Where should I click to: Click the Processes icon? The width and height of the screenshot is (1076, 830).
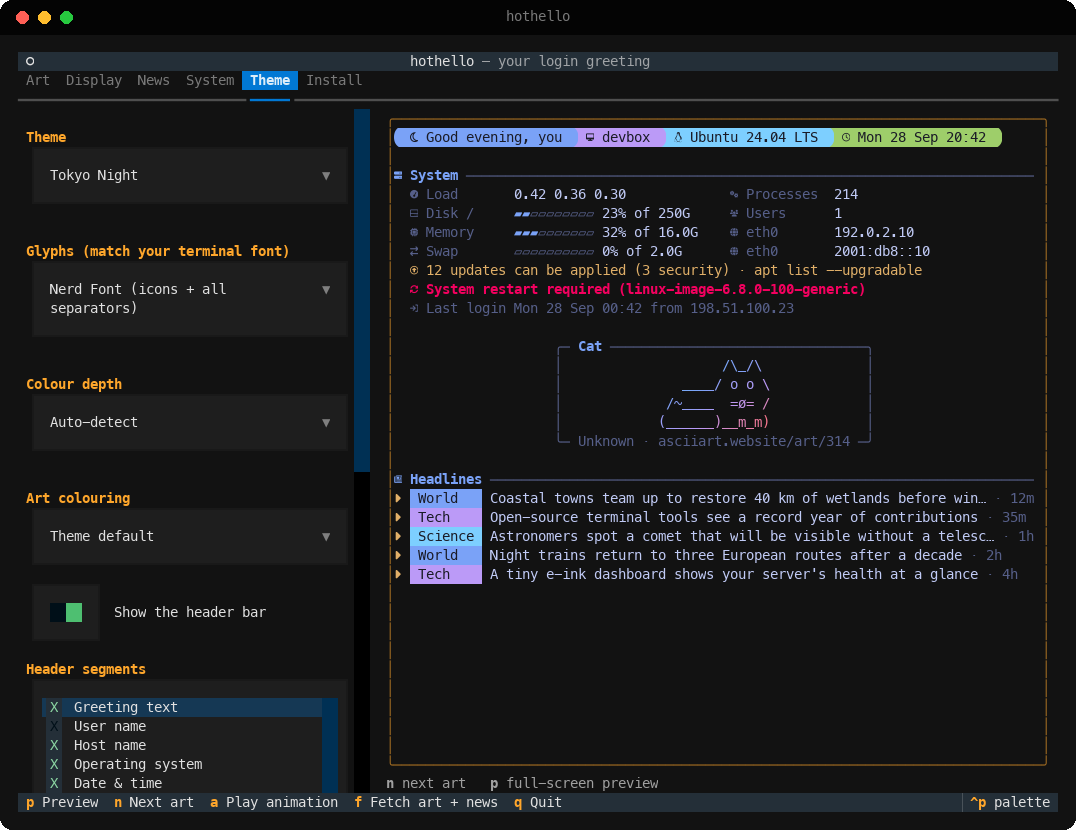(x=734, y=194)
